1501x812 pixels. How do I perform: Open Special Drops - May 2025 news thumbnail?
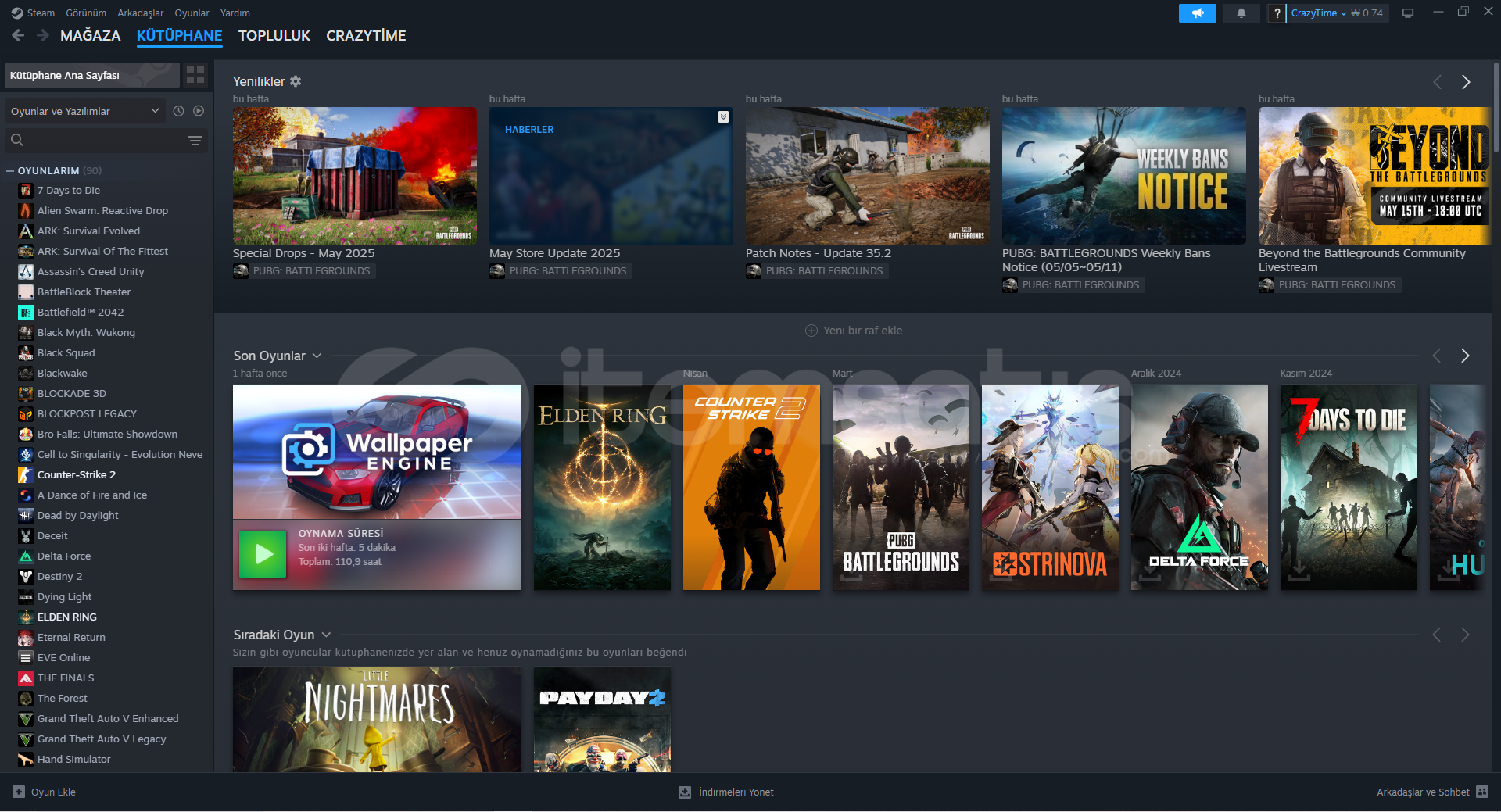354,176
